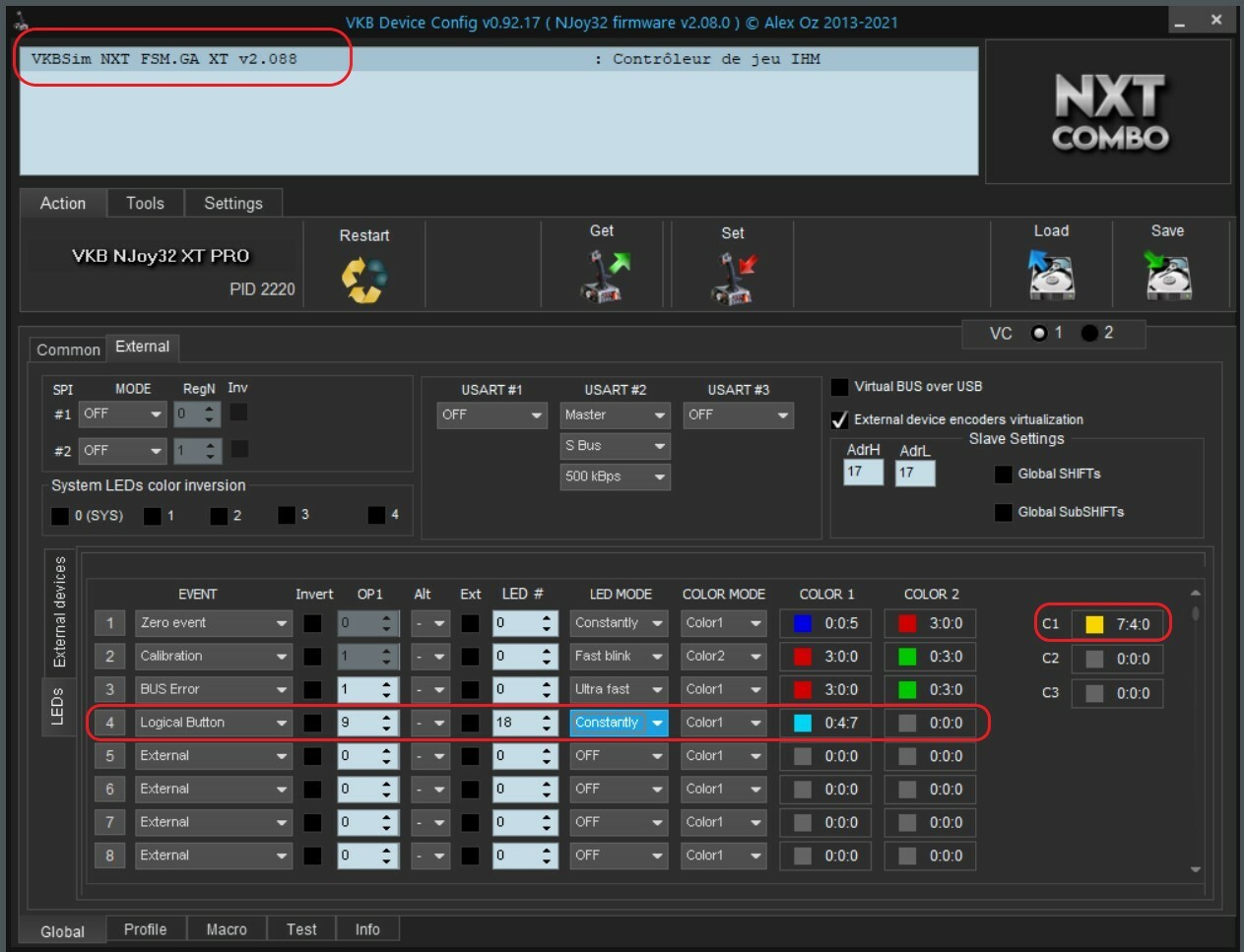Select the Common sub-tab
1244x952 pixels.
pos(68,349)
